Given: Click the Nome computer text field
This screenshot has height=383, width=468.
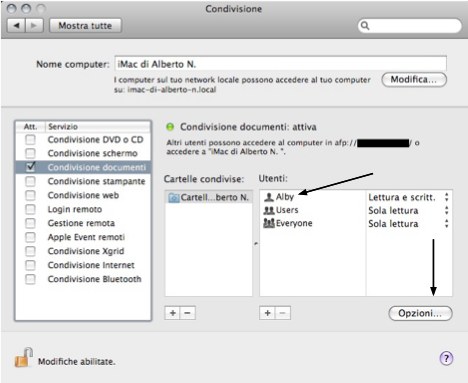Looking at the screenshot, I should 280,64.
